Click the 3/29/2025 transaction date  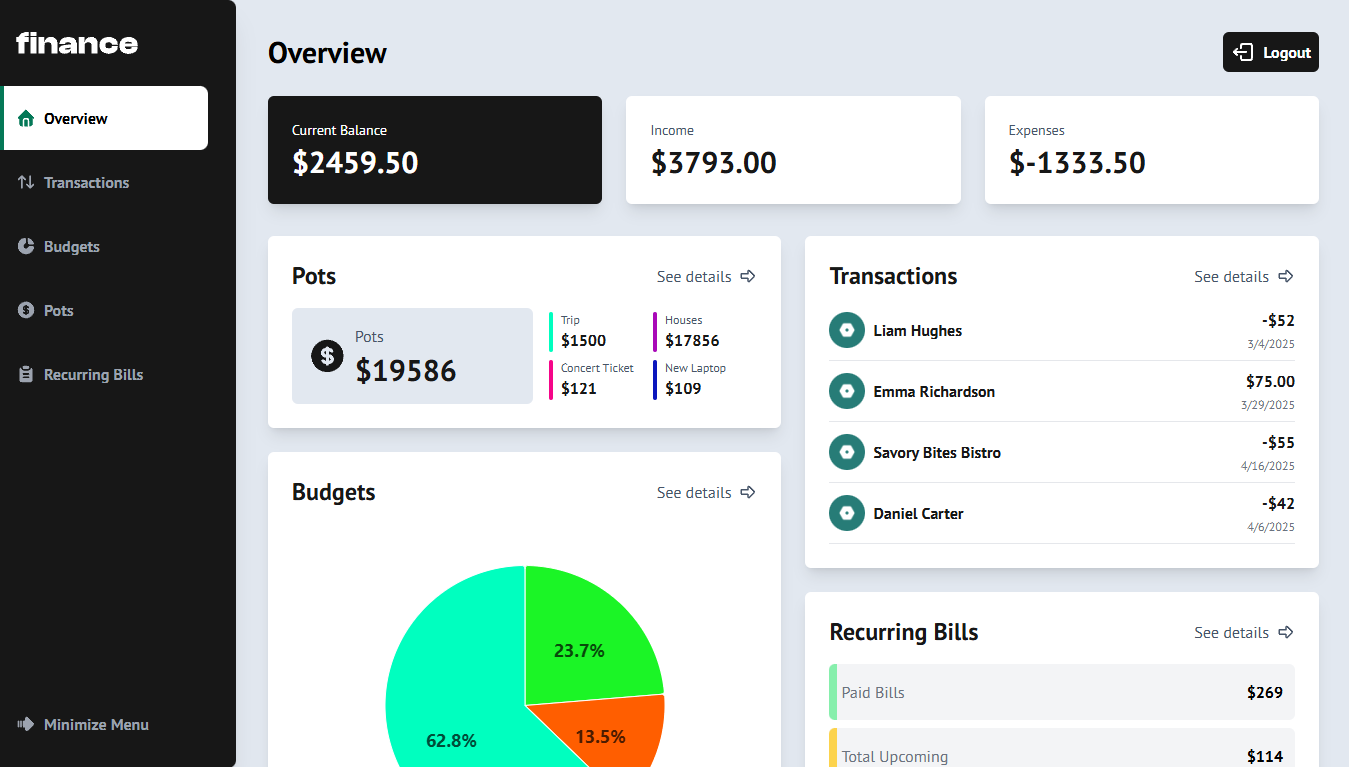1268,405
